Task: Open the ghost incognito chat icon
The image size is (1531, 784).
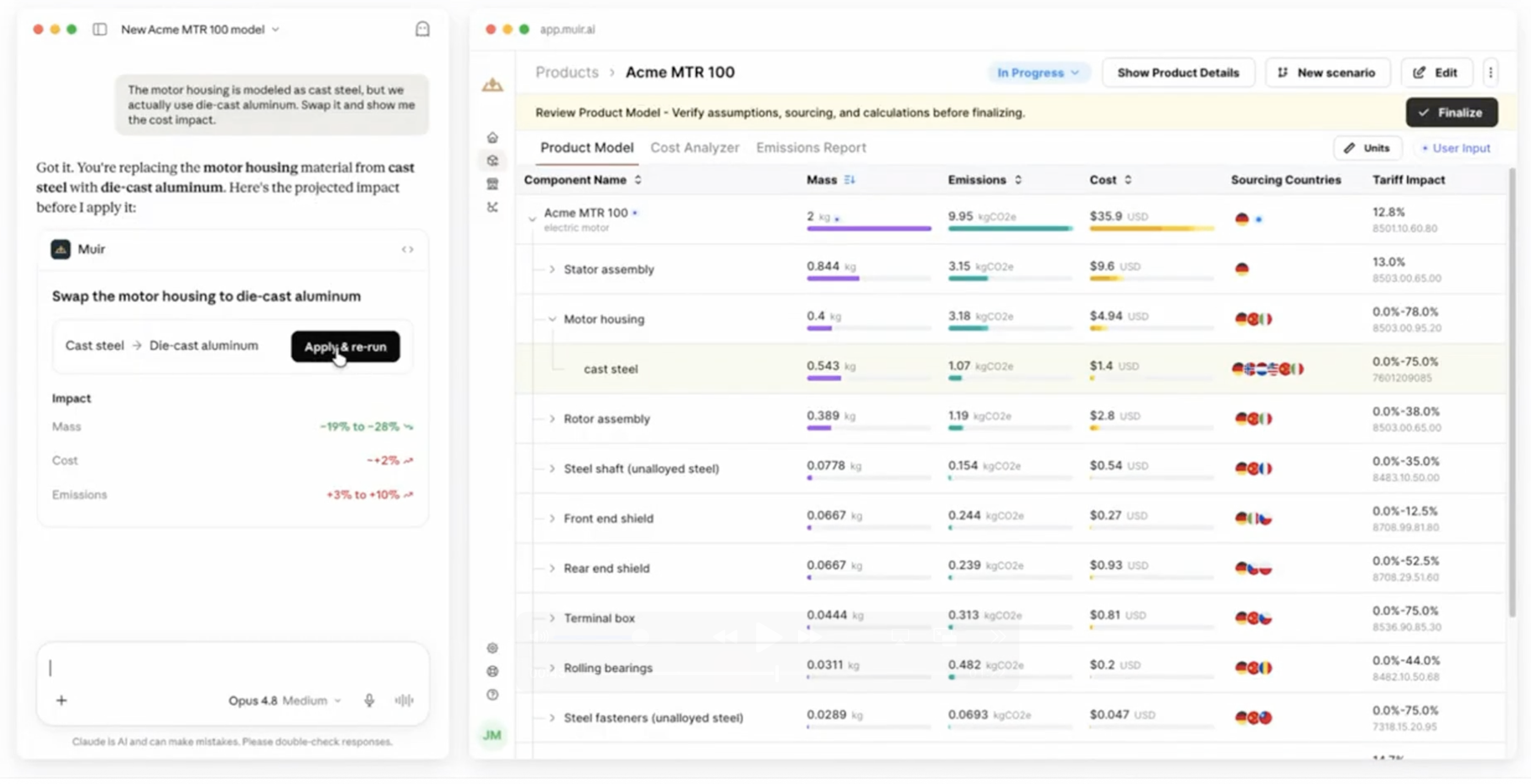Action: pos(422,29)
